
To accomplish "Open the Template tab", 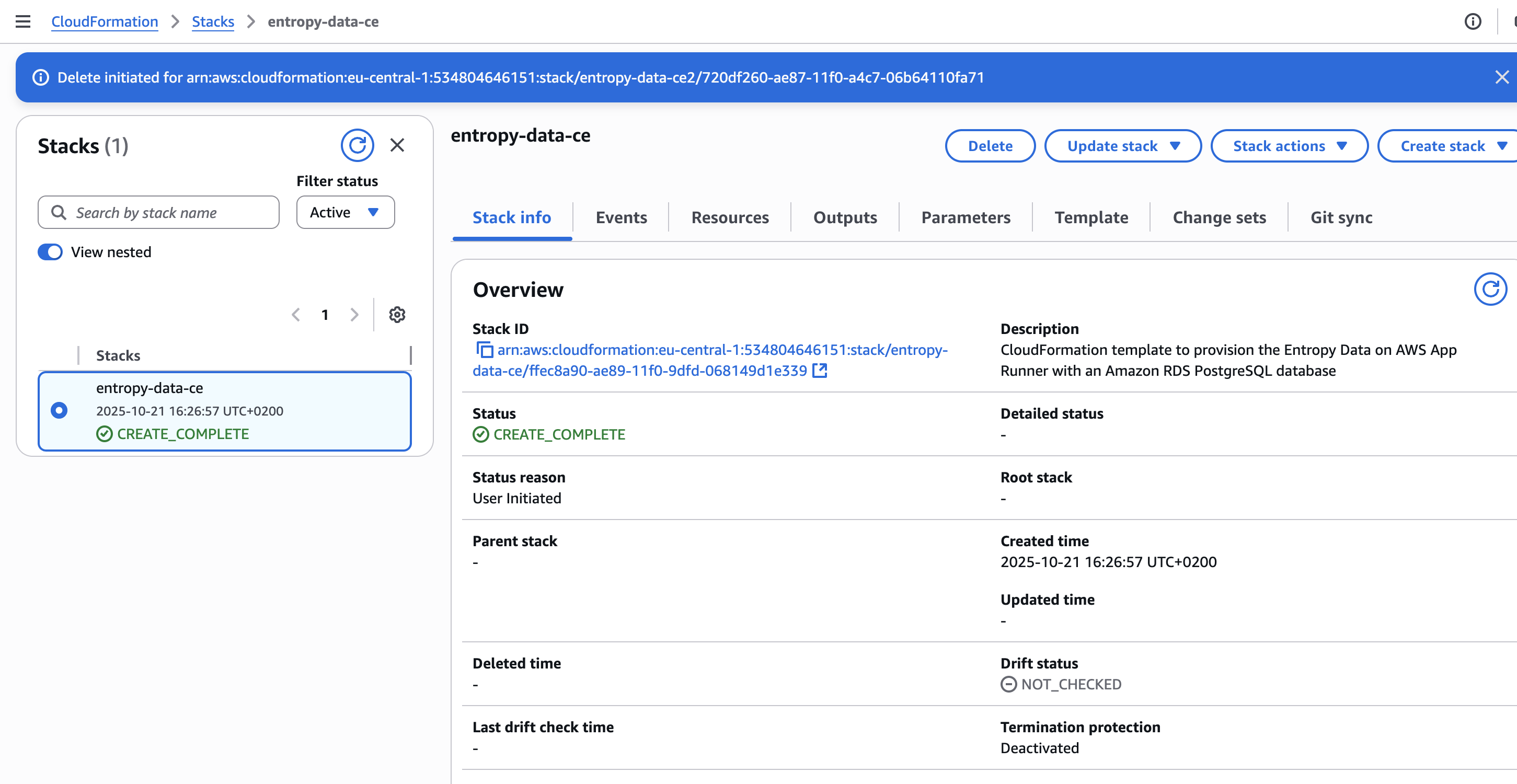I will 1090,217.
